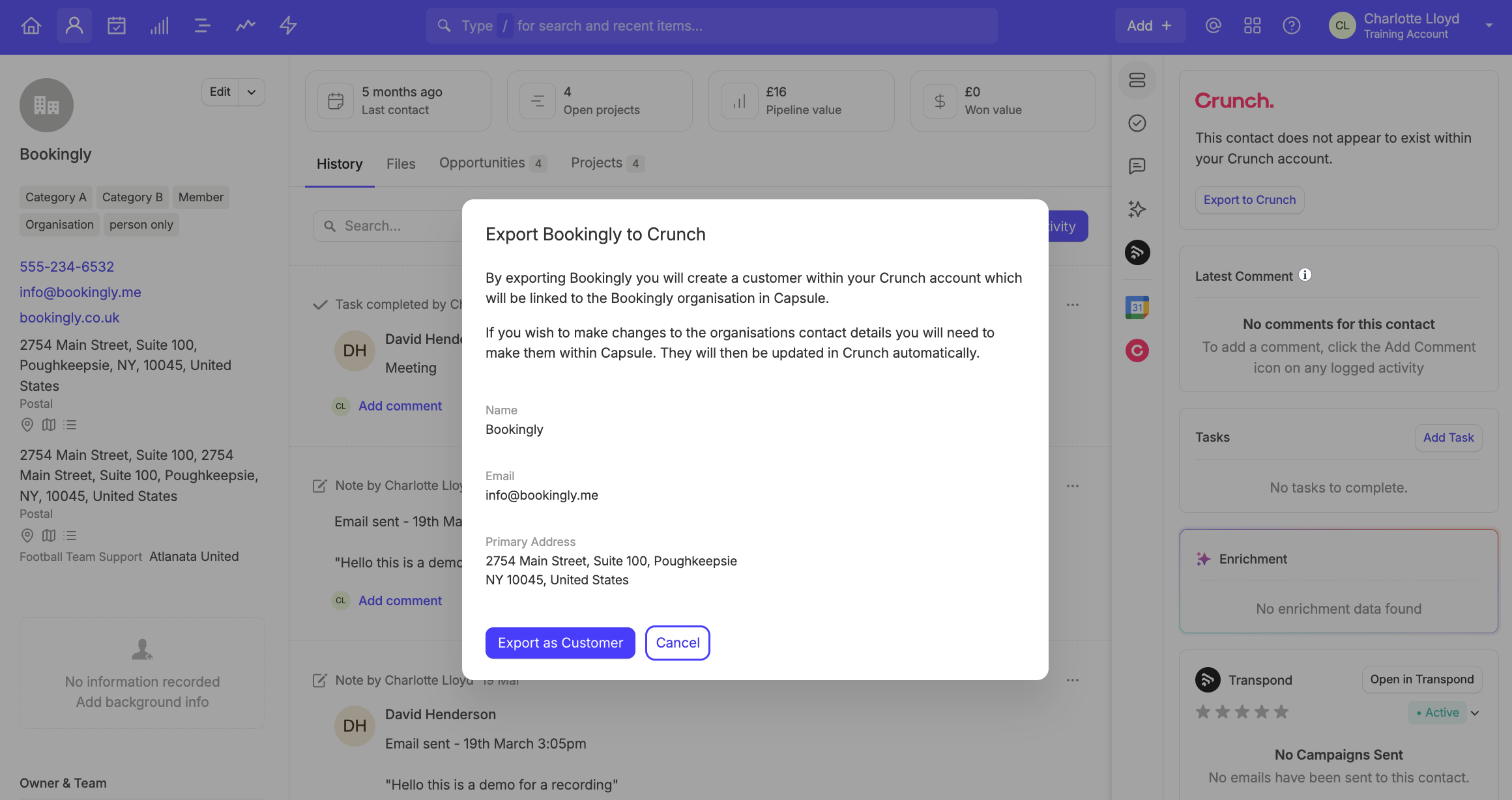This screenshot has width=1512, height=800.
Task: Click the map icon under first address
Action: pos(49,425)
